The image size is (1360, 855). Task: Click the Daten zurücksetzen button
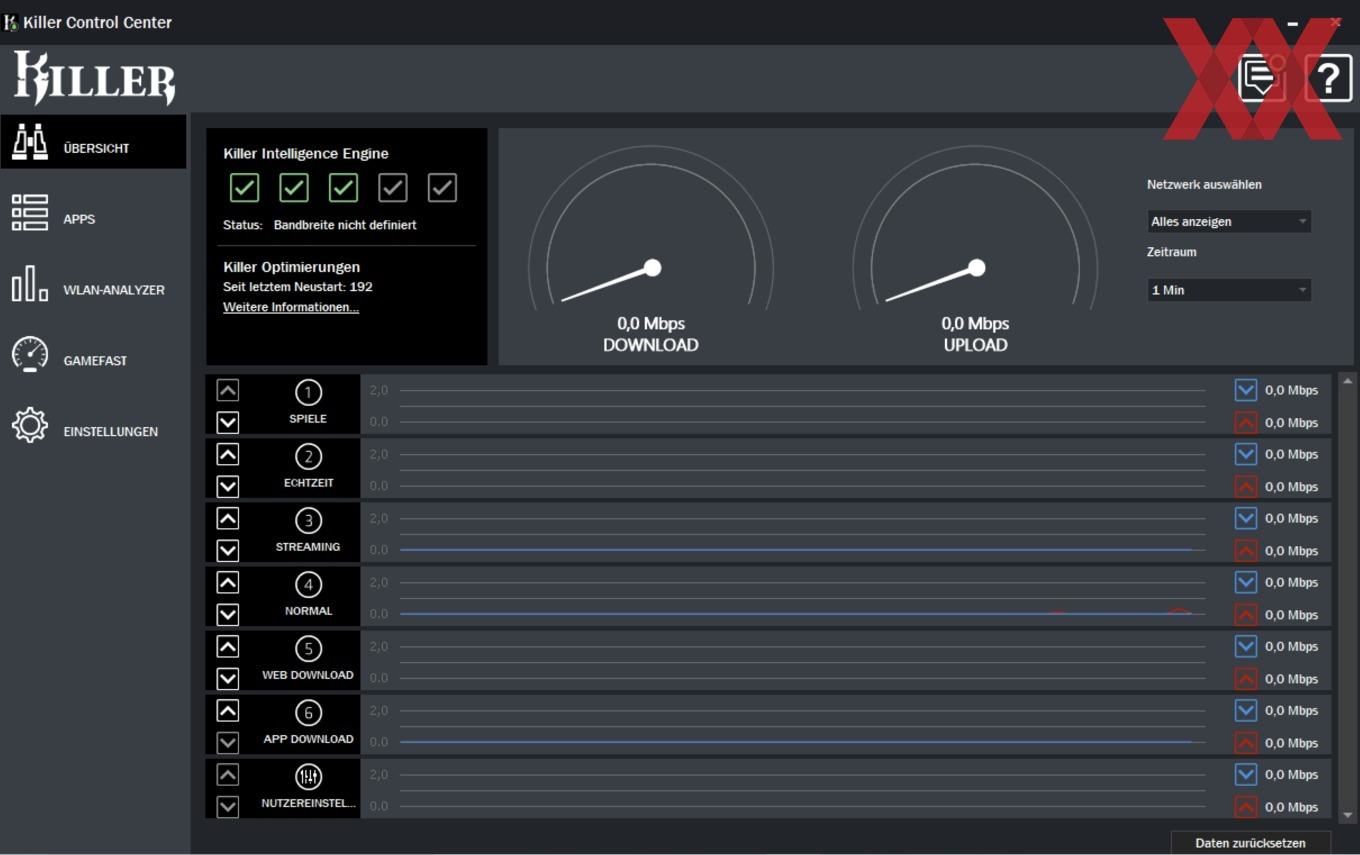[1251, 843]
